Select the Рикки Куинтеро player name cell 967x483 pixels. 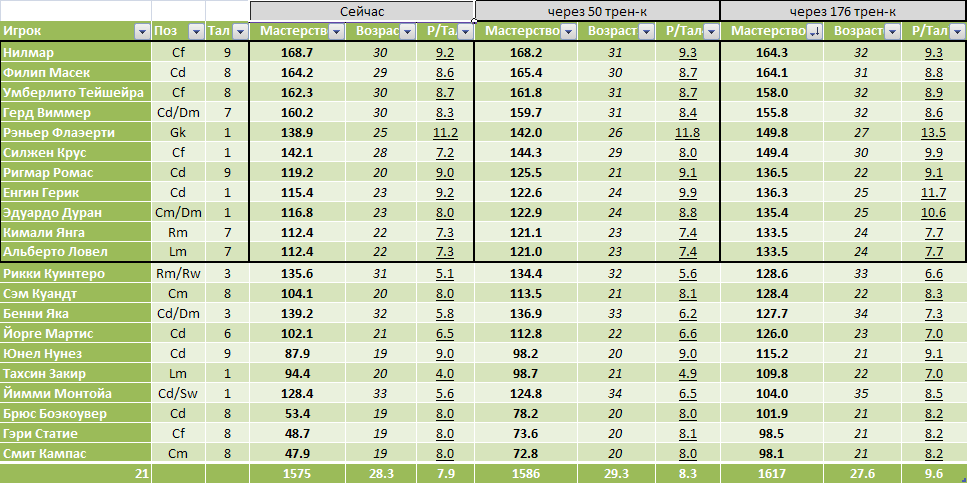coord(76,273)
